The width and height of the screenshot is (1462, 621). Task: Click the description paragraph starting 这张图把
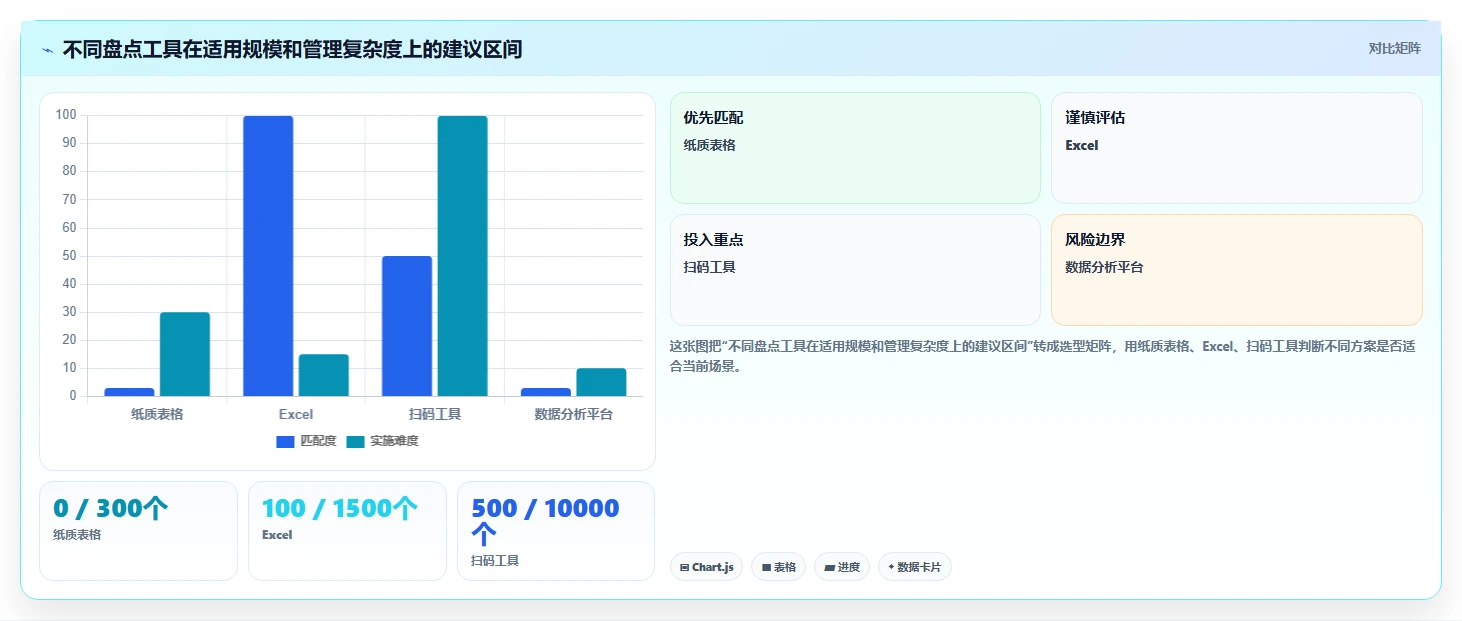tap(1042, 356)
